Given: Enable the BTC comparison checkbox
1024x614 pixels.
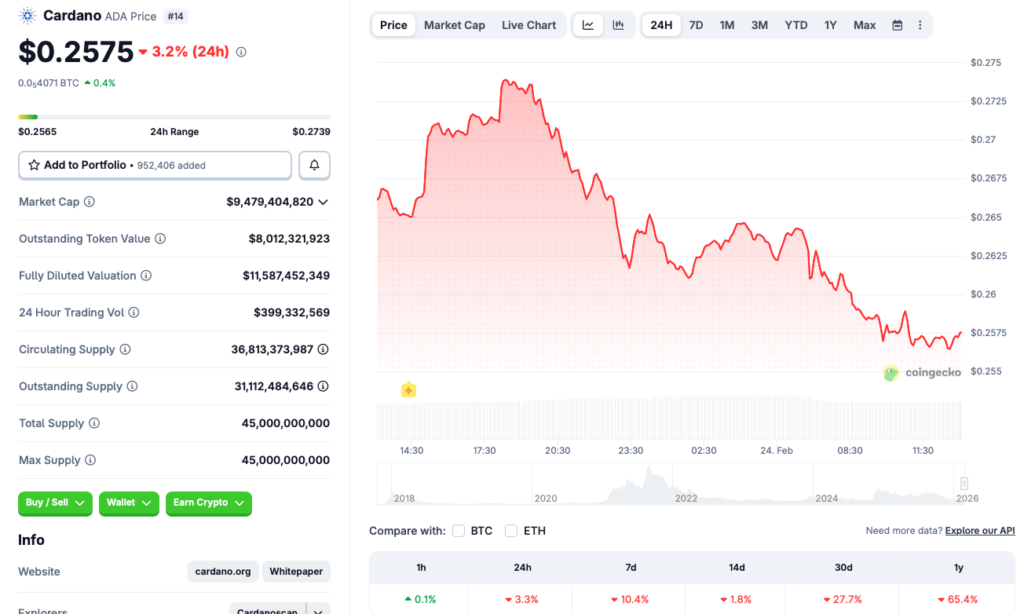Looking at the screenshot, I should point(458,531).
